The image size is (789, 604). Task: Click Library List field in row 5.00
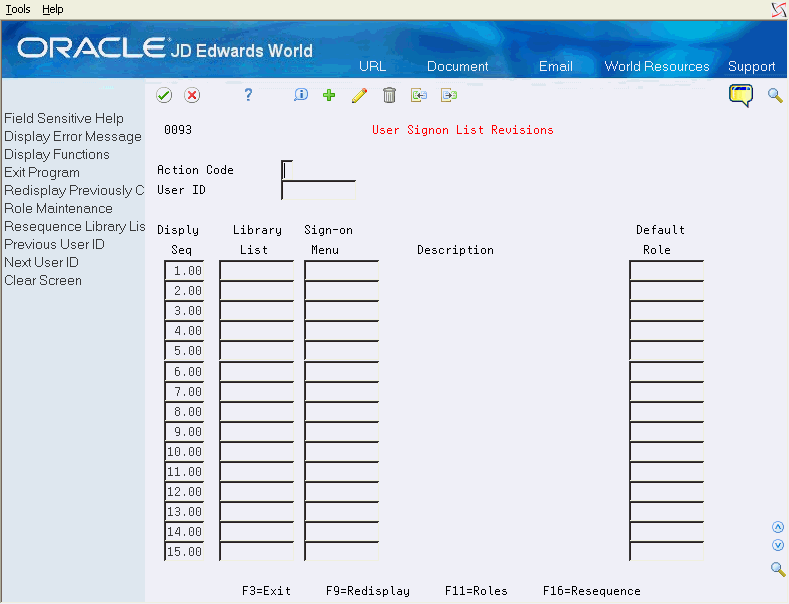coord(257,351)
